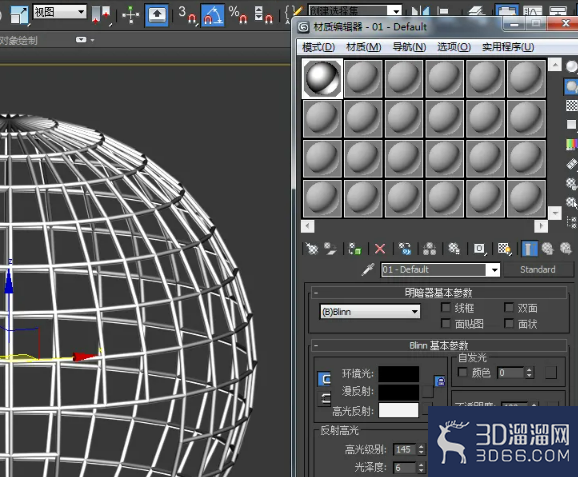Pick material from object eyedropper
578x477 pixels.
pos(368,269)
